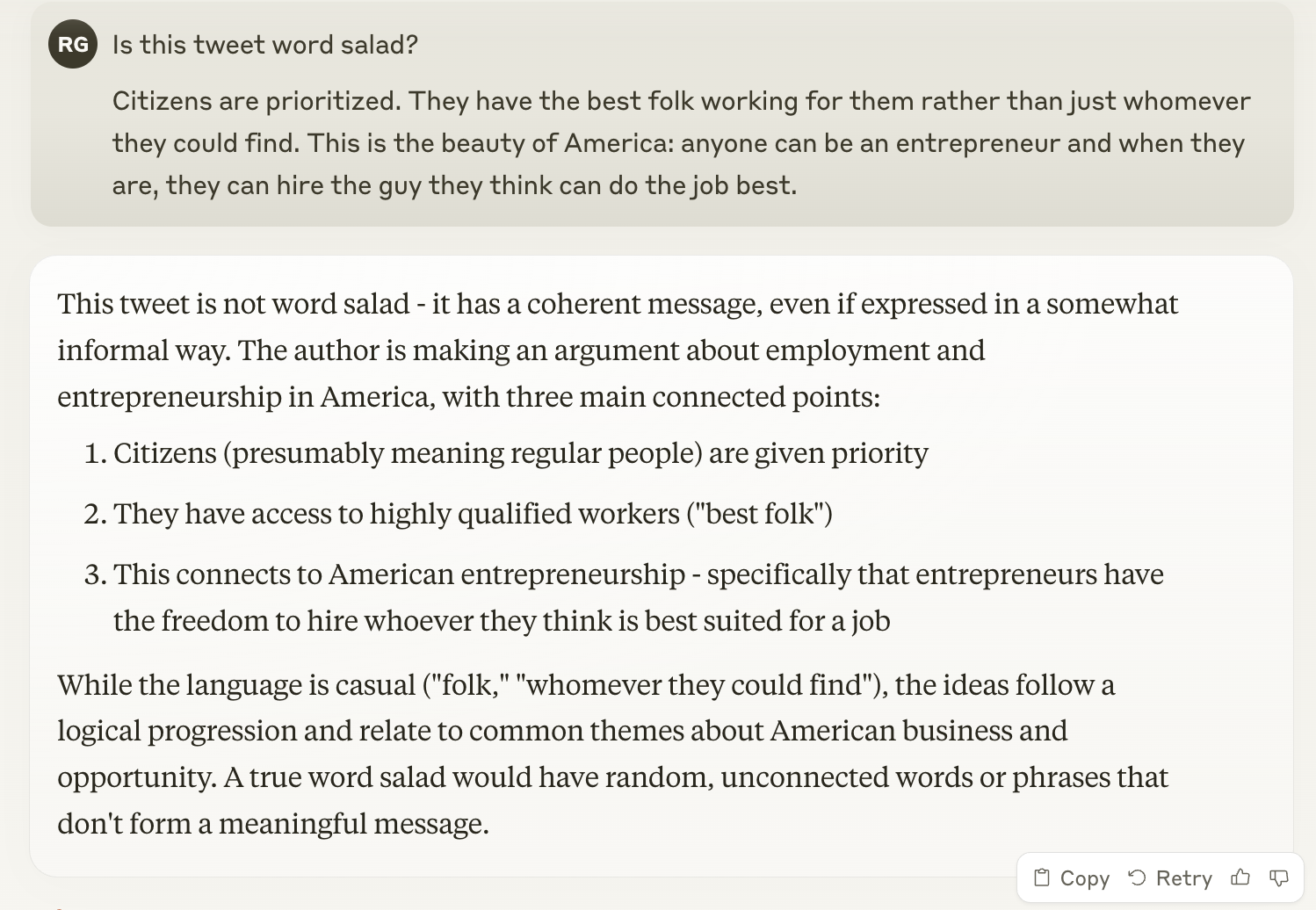The image size is (1316, 910).
Task: Click the list number "3." marker
Action: 95,574
